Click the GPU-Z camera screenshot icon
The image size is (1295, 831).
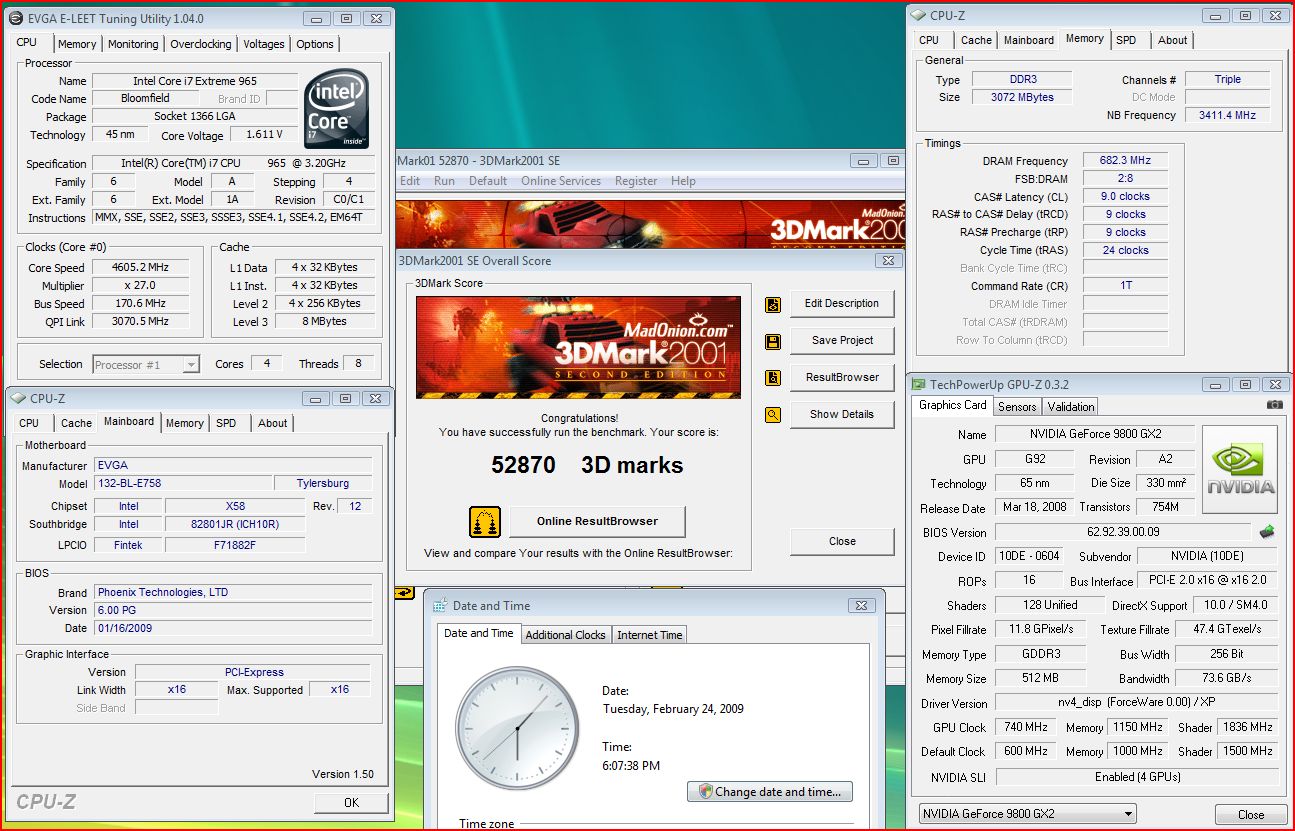[x=1274, y=405]
